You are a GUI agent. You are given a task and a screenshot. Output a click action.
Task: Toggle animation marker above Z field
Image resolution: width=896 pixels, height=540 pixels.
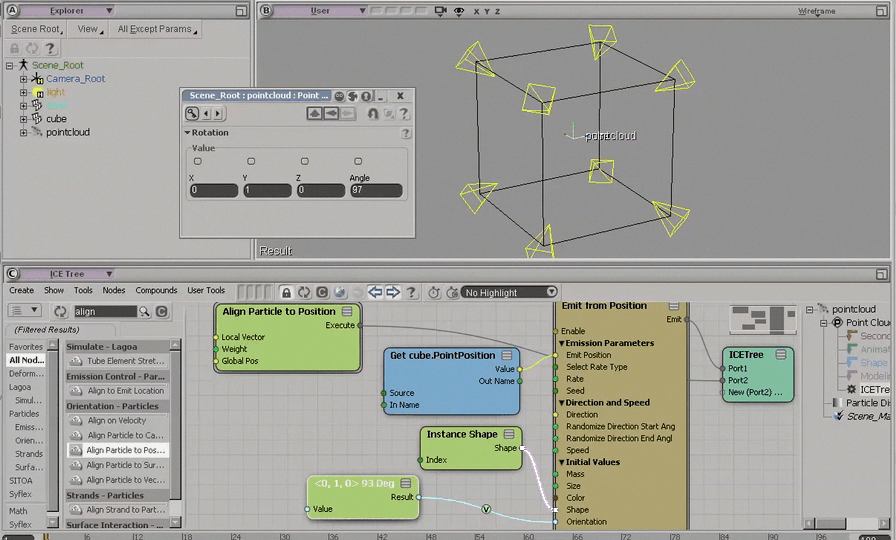[x=305, y=162]
